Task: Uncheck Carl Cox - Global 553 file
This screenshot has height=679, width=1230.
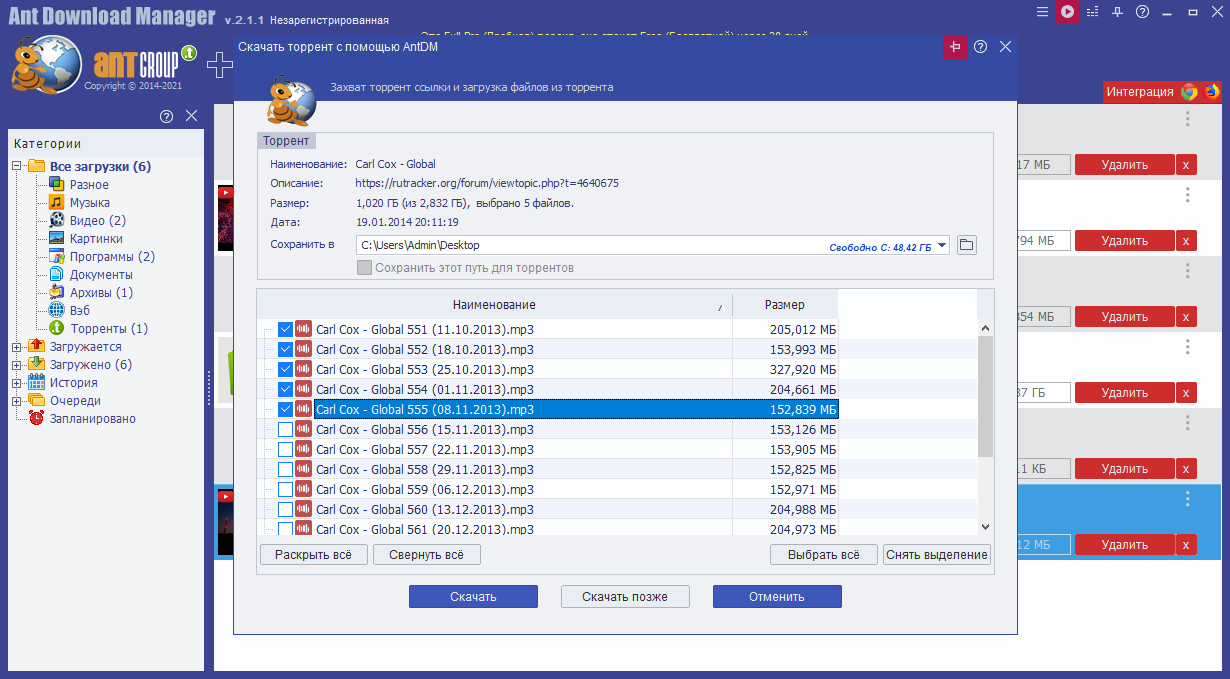Action: click(x=286, y=369)
